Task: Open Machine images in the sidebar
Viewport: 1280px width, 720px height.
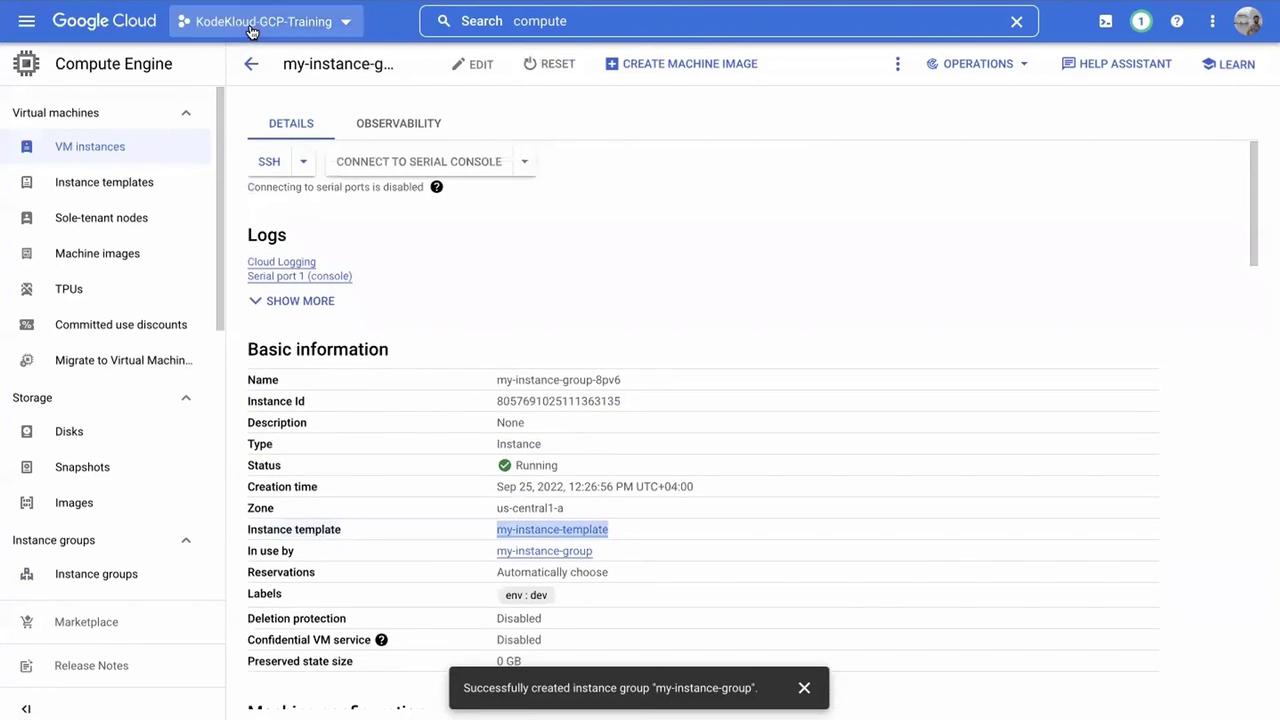Action: 105,254
